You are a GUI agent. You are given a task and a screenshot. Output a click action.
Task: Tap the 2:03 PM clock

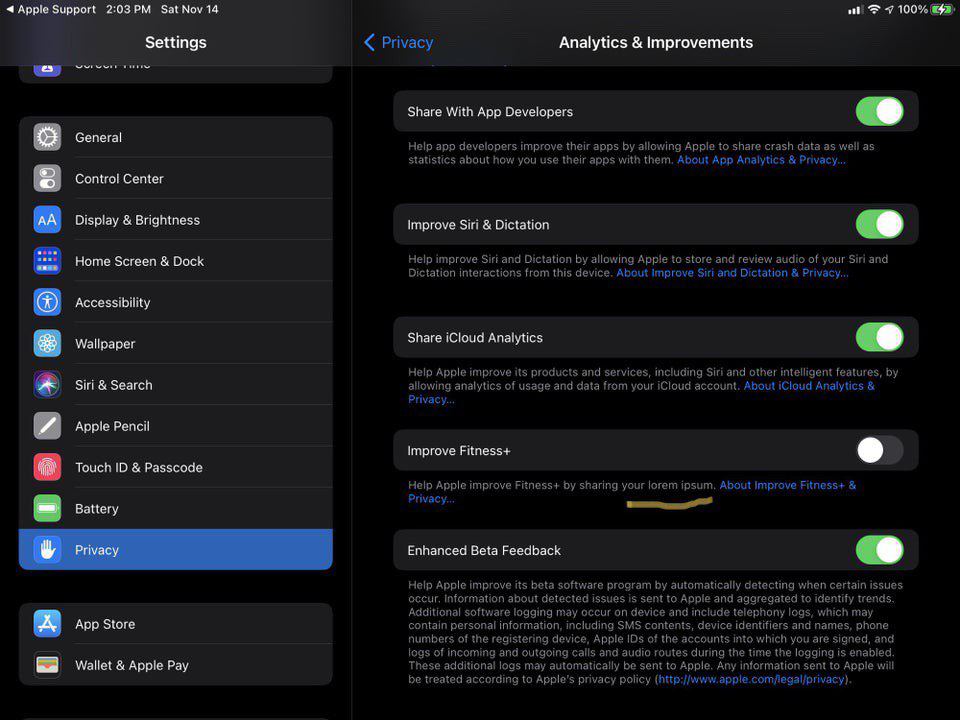click(128, 9)
